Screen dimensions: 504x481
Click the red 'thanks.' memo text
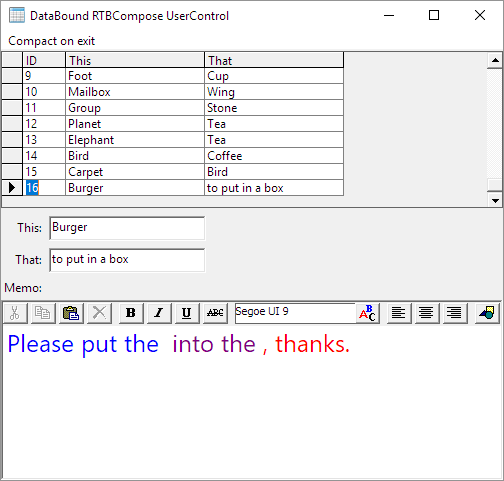coord(312,344)
